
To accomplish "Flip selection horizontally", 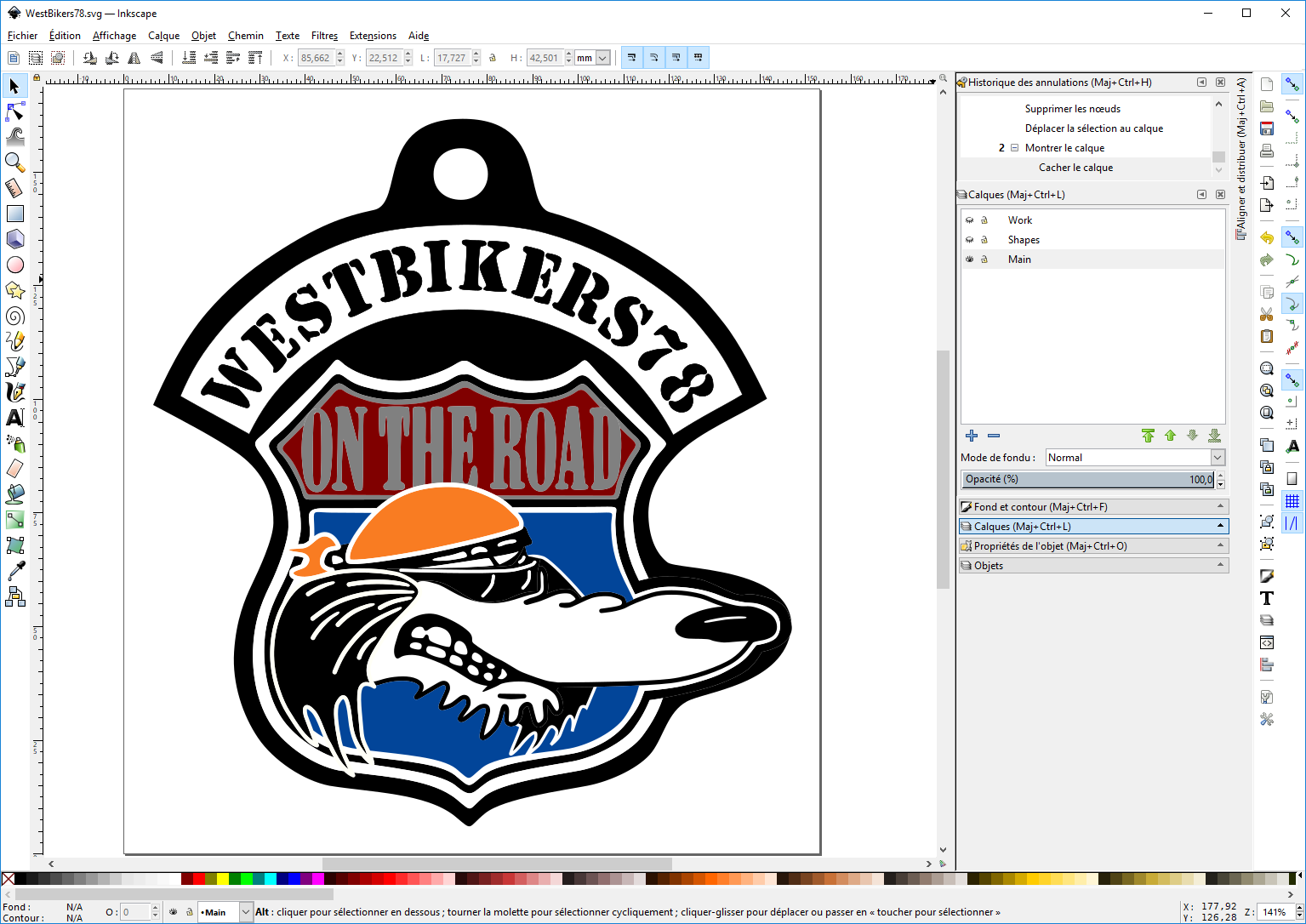I will point(134,58).
